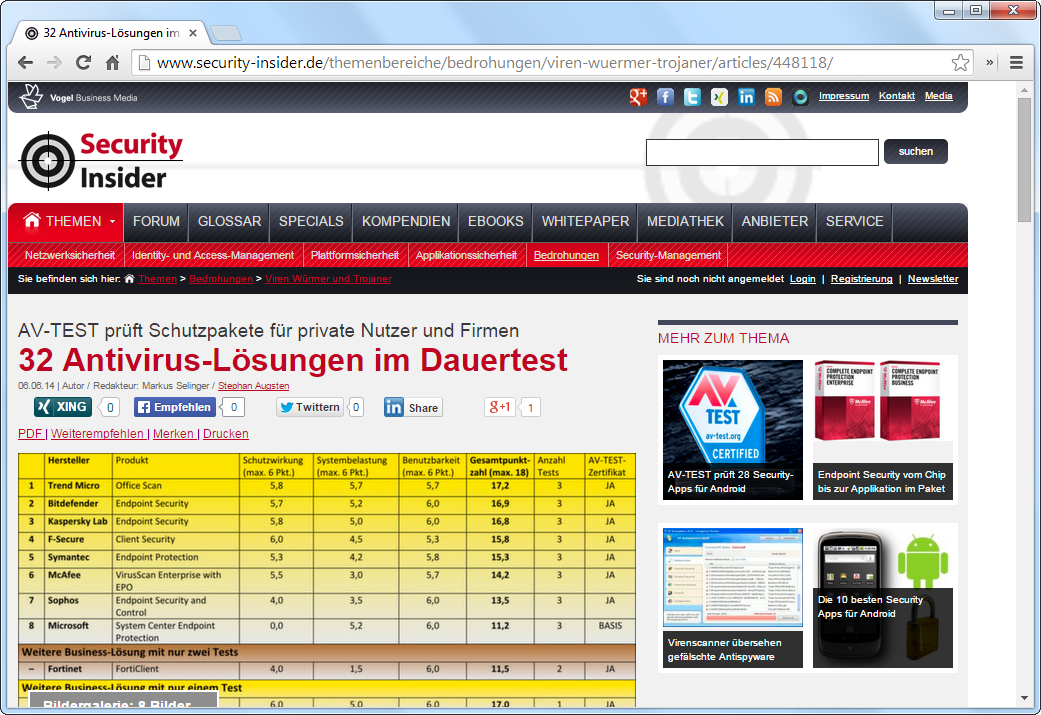Go to browser home page icon
This screenshot has width=1041, height=715.
tap(112, 63)
